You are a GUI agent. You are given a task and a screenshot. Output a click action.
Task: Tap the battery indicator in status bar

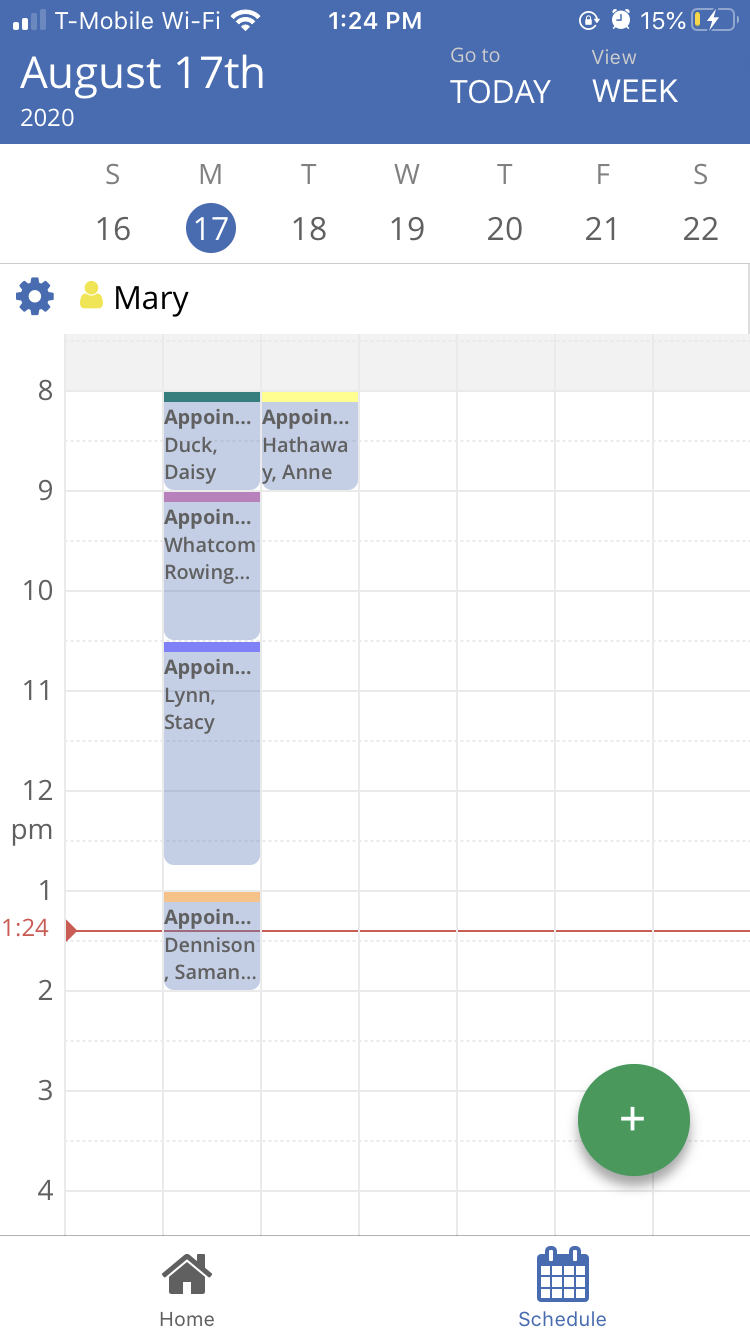click(717, 20)
